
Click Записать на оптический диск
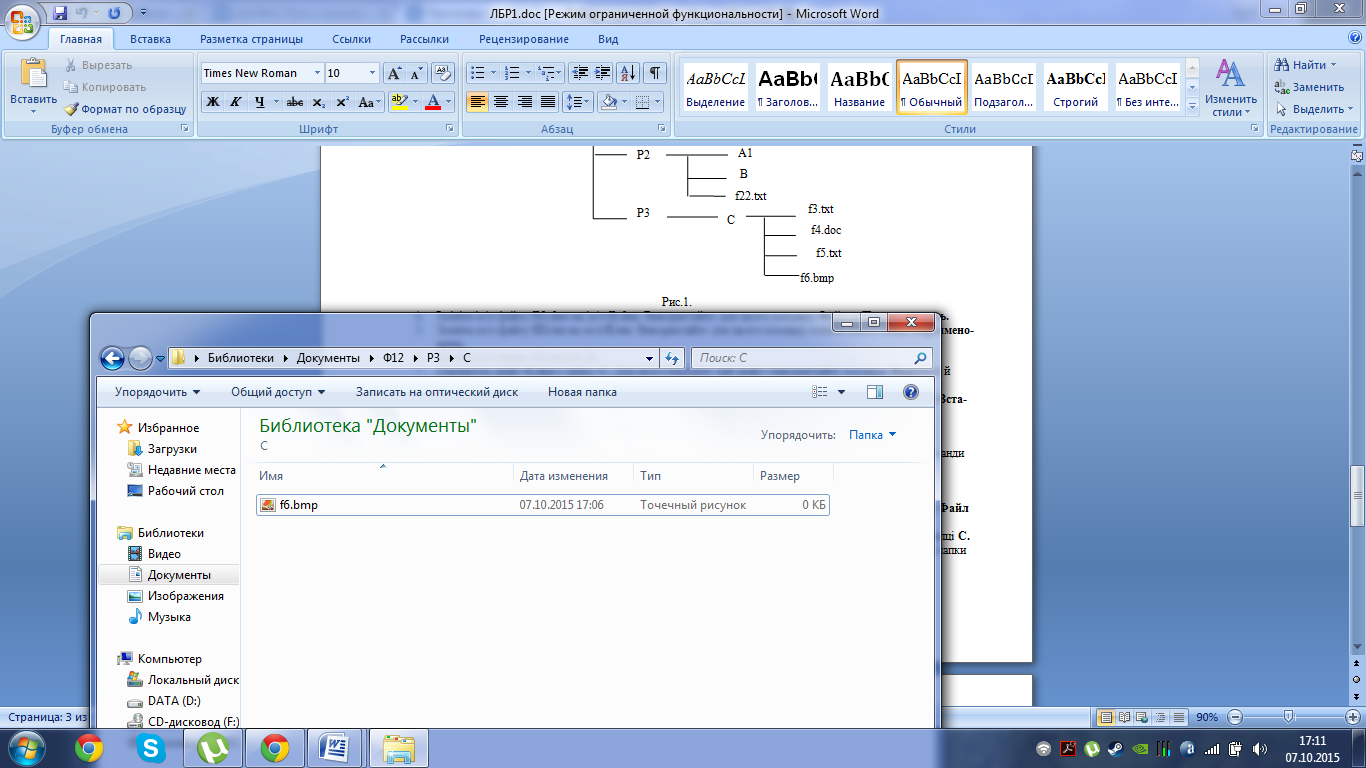pyautogui.click(x=437, y=392)
